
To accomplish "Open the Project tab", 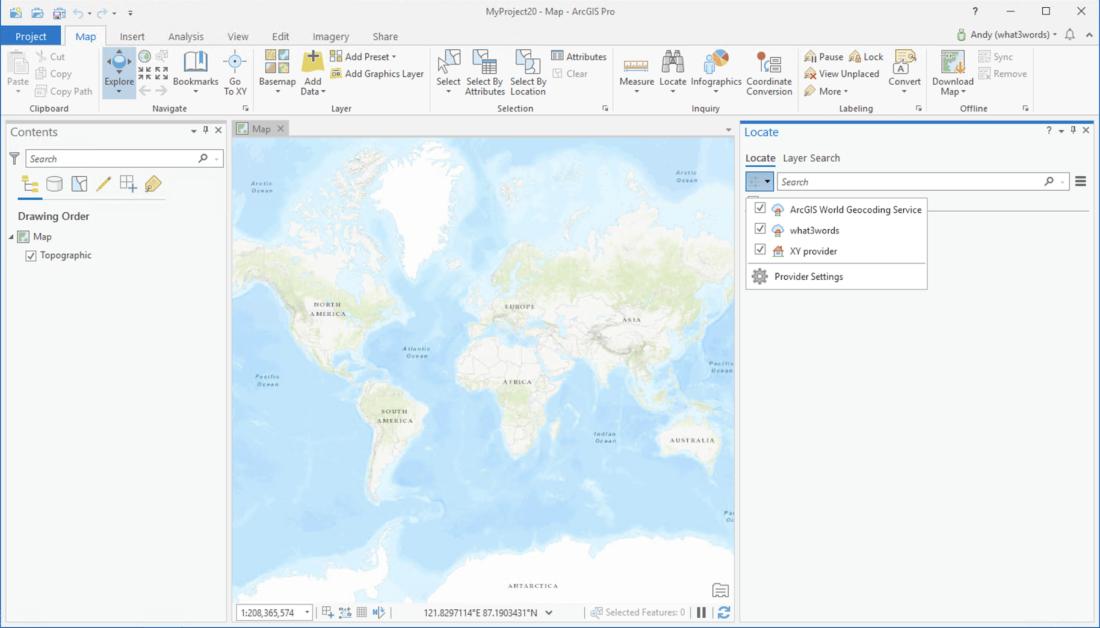I will pyautogui.click(x=31, y=36).
